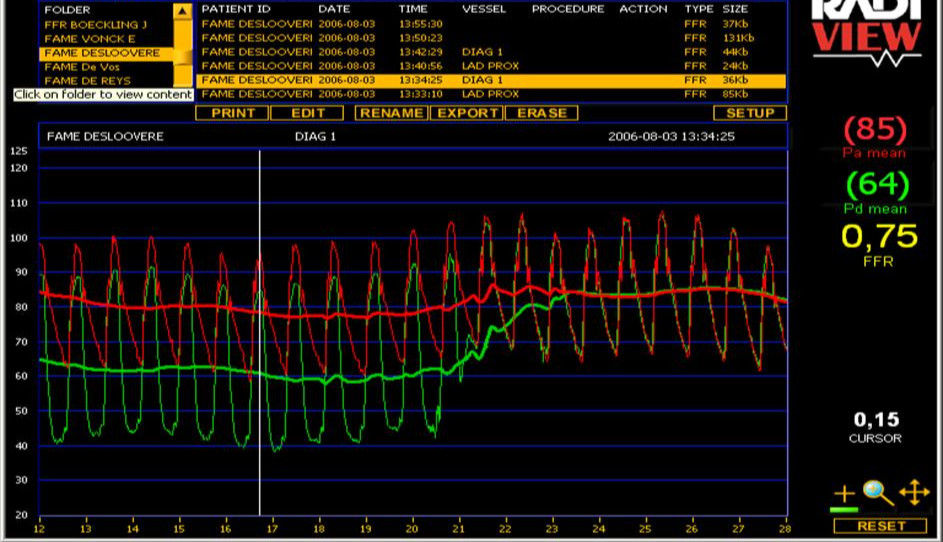This screenshot has height=542, width=943.
Task: Activate the magnifying glass zoom tool
Action: 878,492
